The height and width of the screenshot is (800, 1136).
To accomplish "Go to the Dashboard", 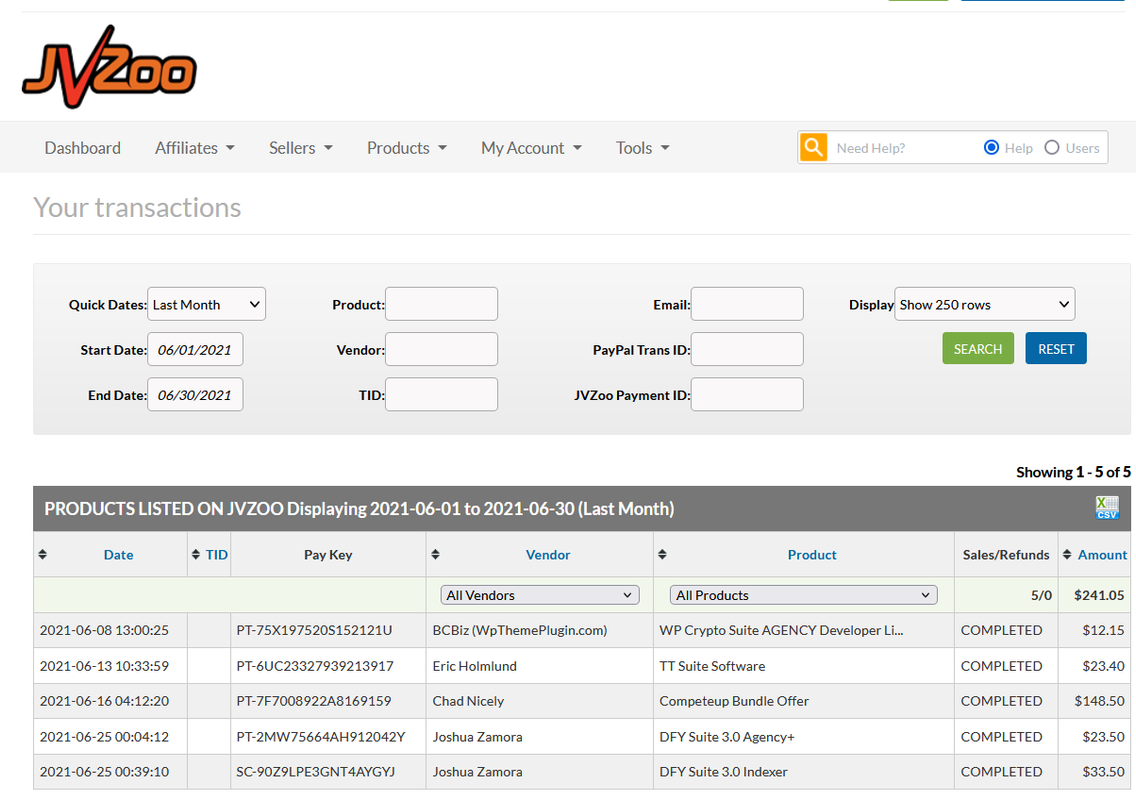I will (x=83, y=148).
